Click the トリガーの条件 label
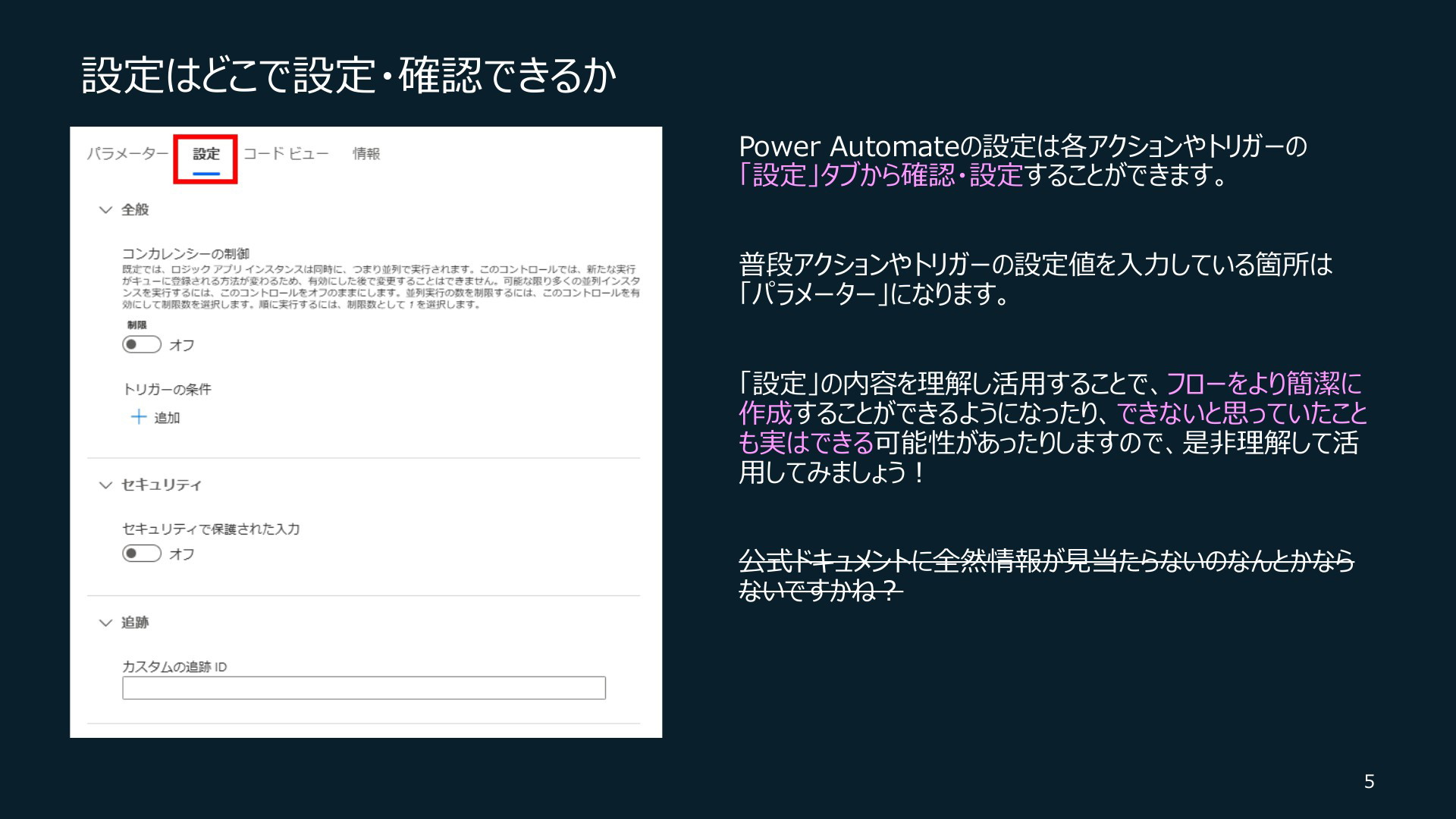The height and width of the screenshot is (819, 1456). 167,390
